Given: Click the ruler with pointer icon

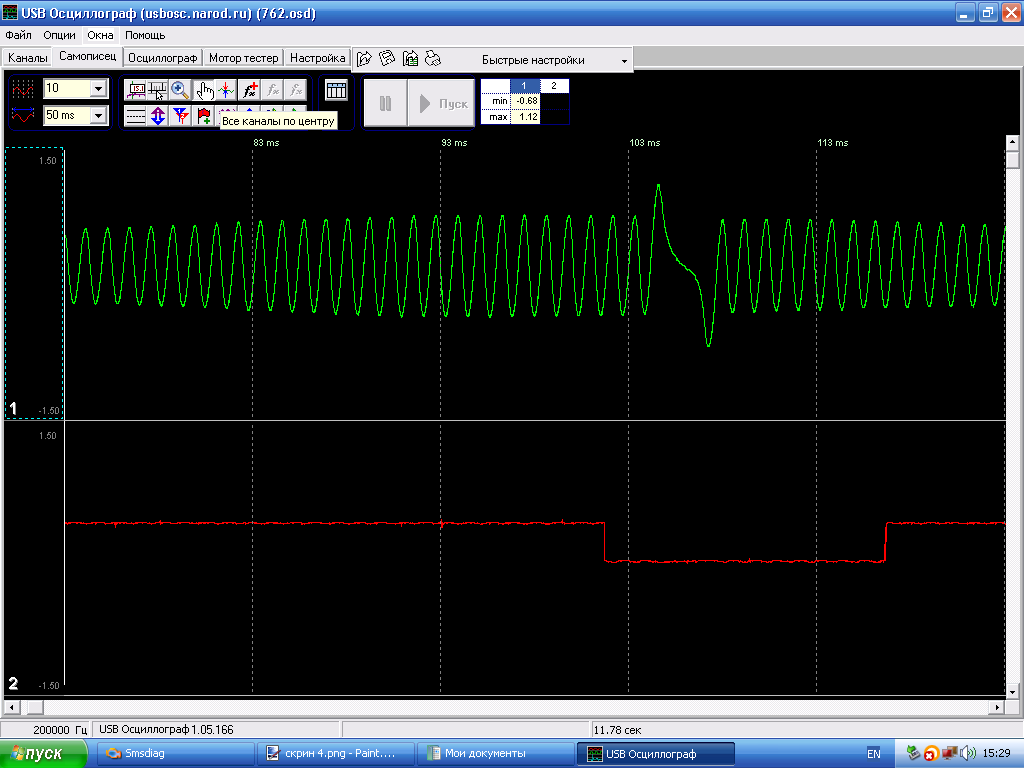Looking at the screenshot, I should (158, 89).
